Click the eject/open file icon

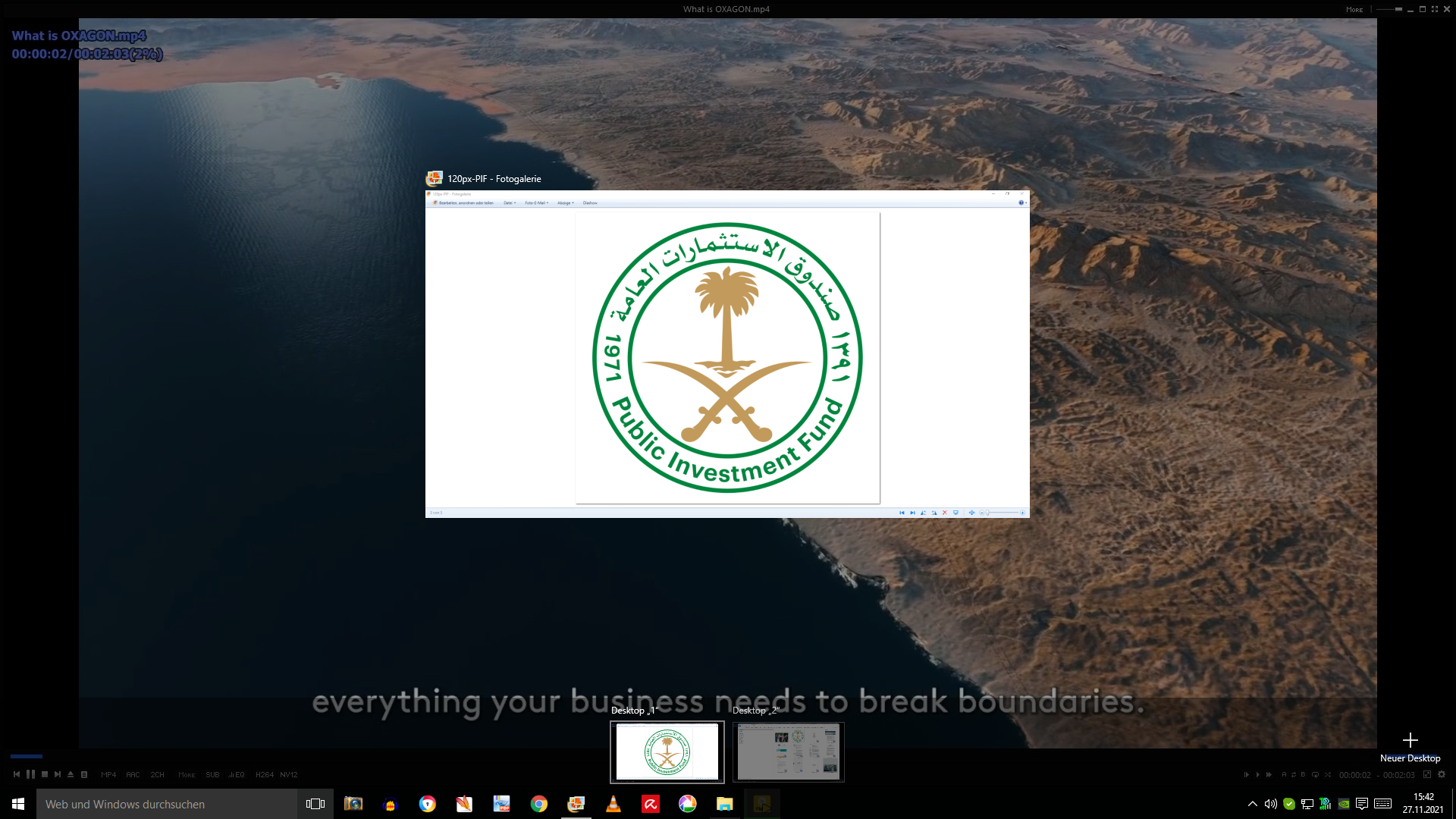click(x=71, y=774)
